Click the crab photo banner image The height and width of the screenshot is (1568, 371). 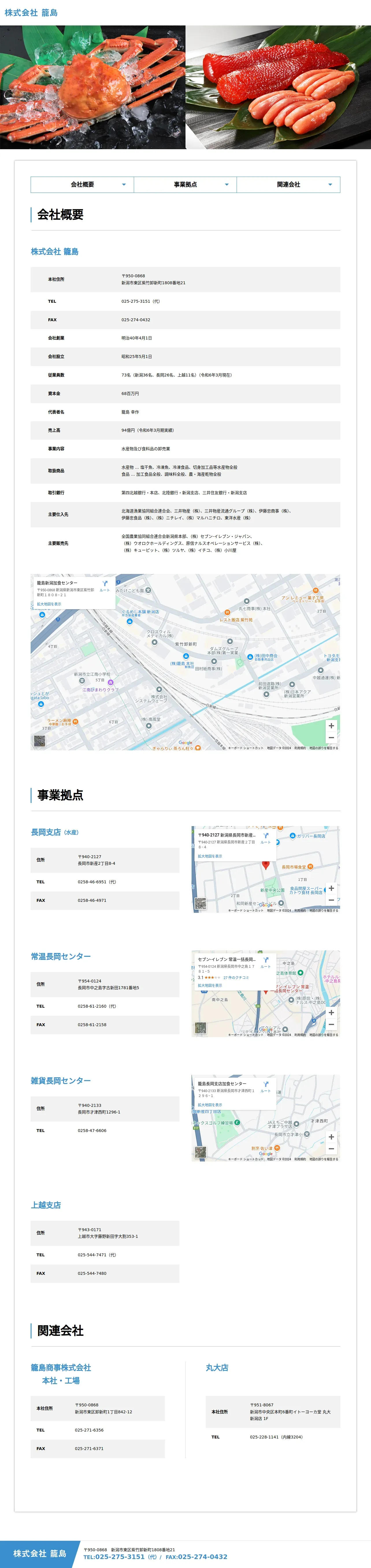click(92, 87)
